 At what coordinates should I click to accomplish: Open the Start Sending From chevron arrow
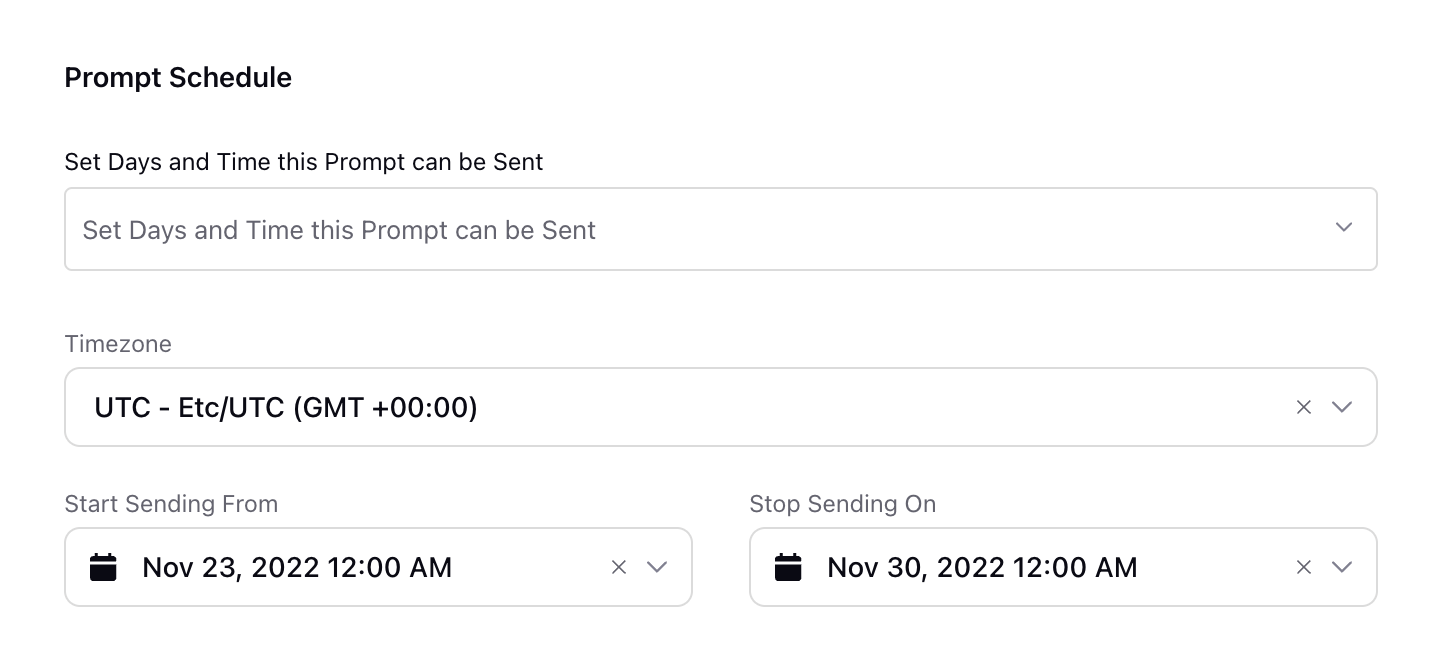click(x=657, y=567)
